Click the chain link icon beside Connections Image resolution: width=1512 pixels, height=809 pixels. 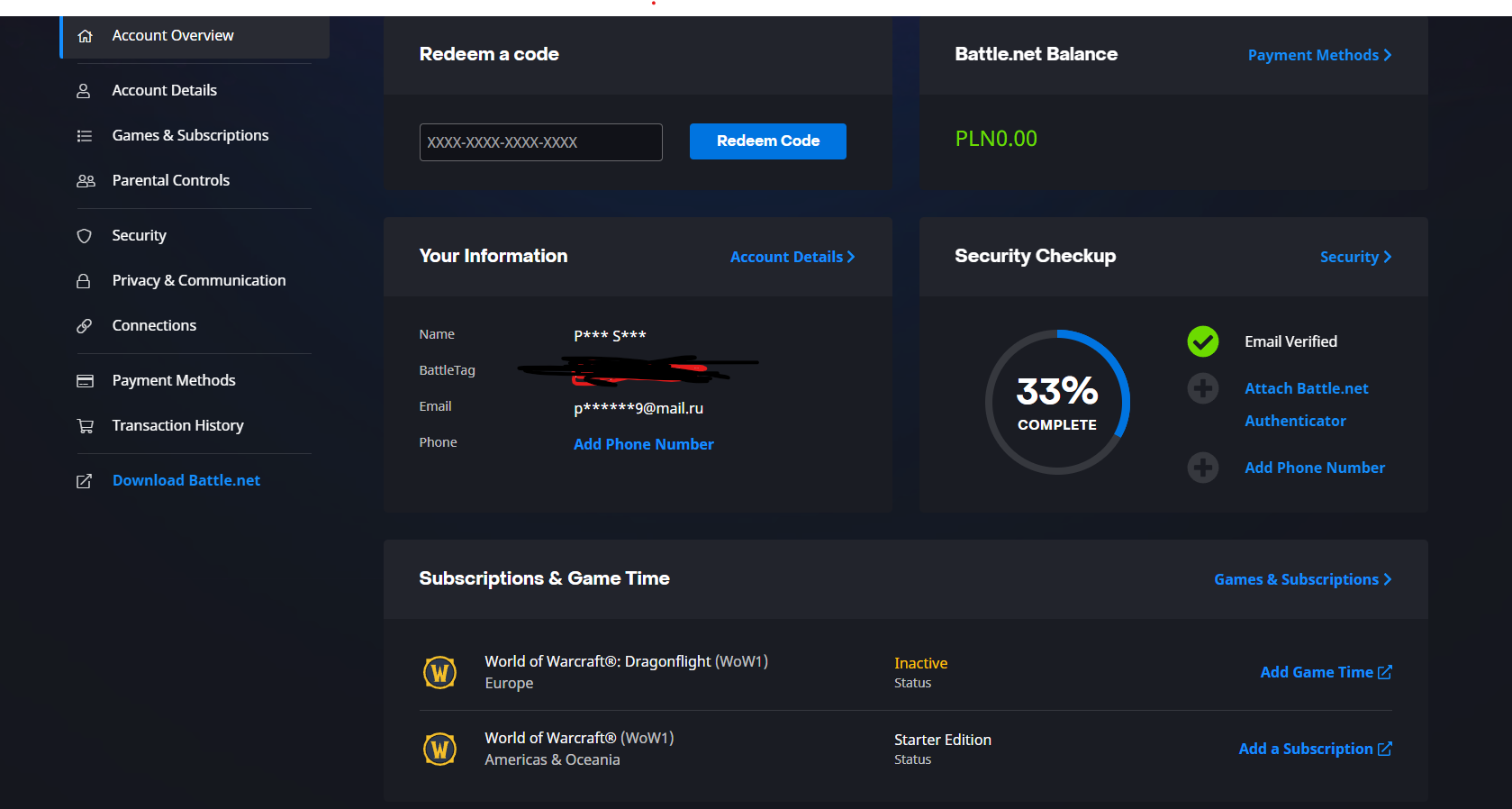(85, 326)
